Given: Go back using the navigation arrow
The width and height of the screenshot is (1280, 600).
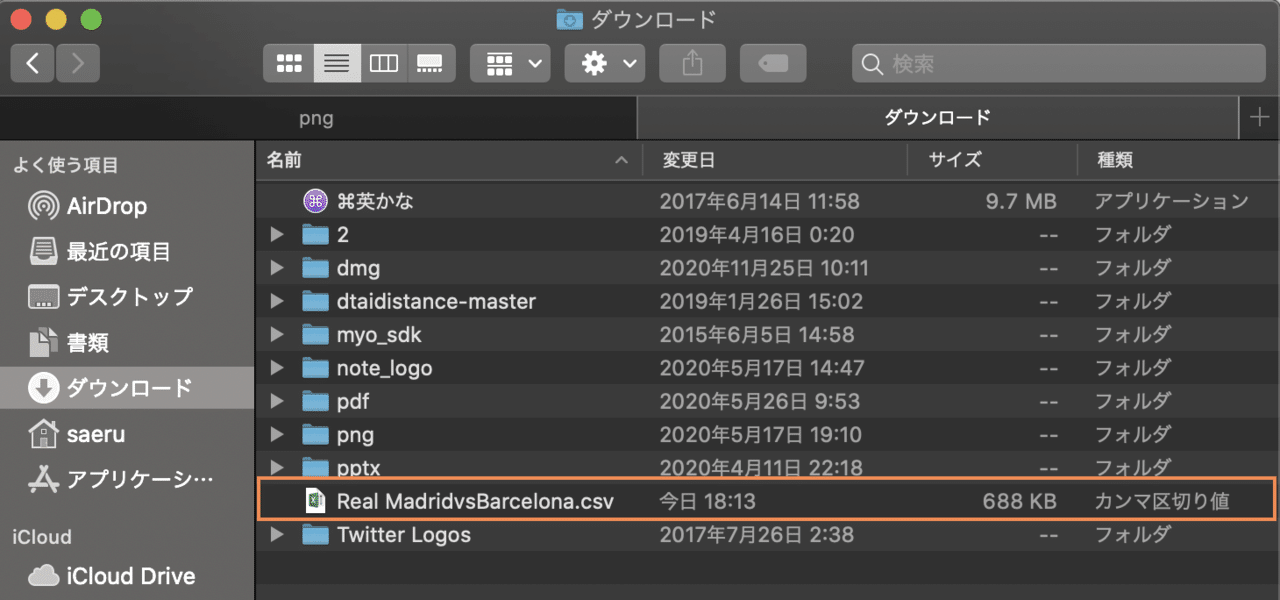Looking at the screenshot, I should click(32, 62).
